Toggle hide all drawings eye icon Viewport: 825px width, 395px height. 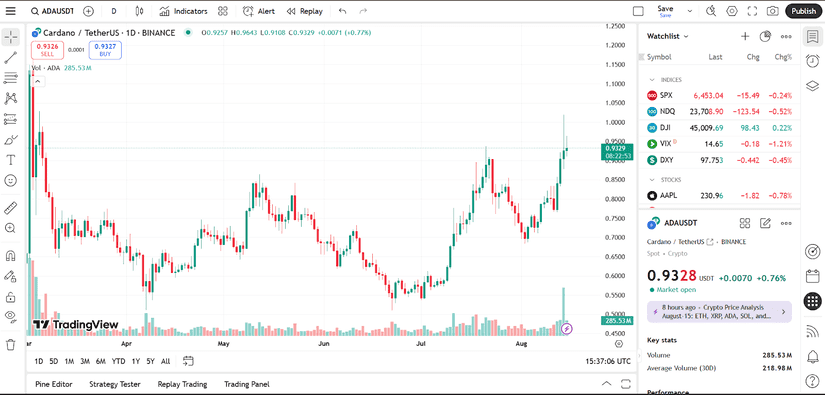click(11, 316)
